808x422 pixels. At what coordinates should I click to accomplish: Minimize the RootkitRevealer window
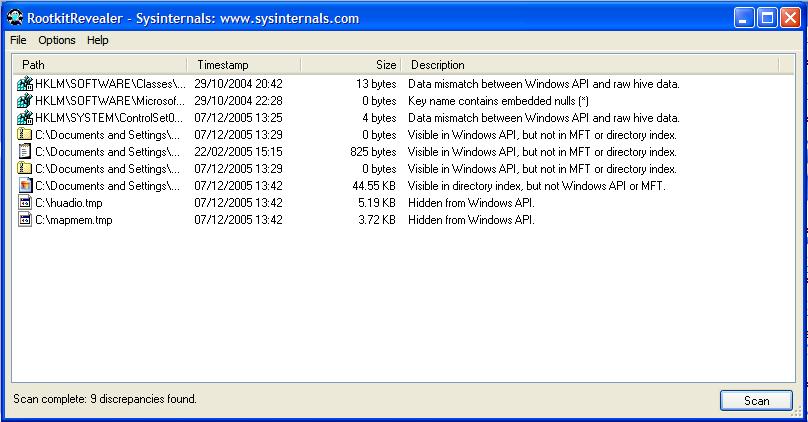point(744,18)
